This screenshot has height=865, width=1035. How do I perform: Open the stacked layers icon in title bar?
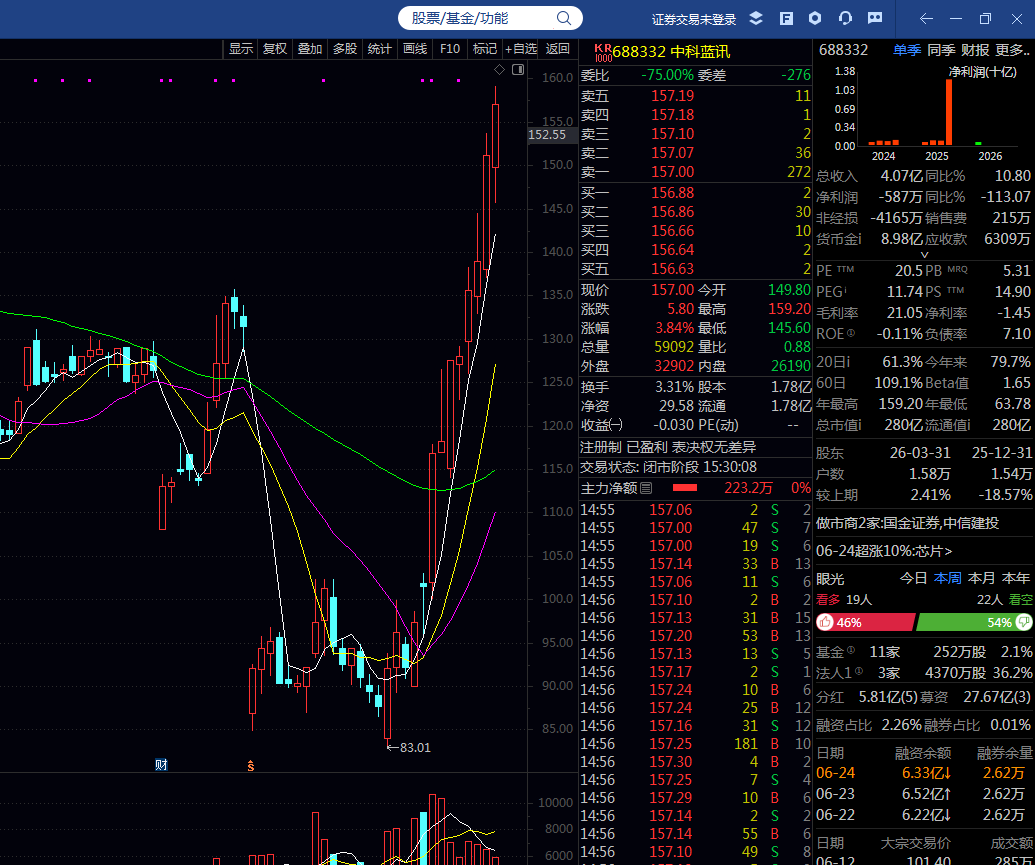756,18
